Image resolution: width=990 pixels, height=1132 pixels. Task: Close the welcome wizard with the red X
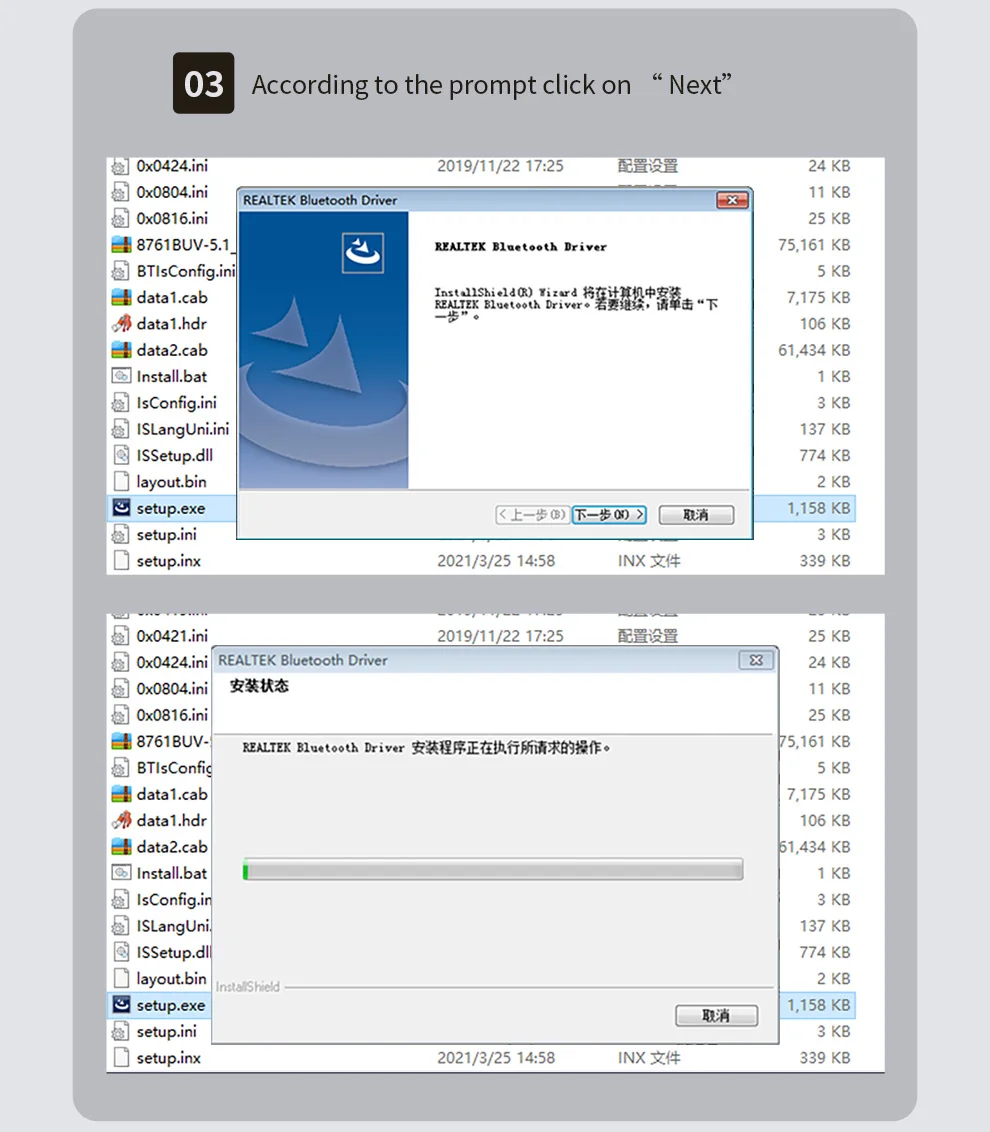[732, 200]
